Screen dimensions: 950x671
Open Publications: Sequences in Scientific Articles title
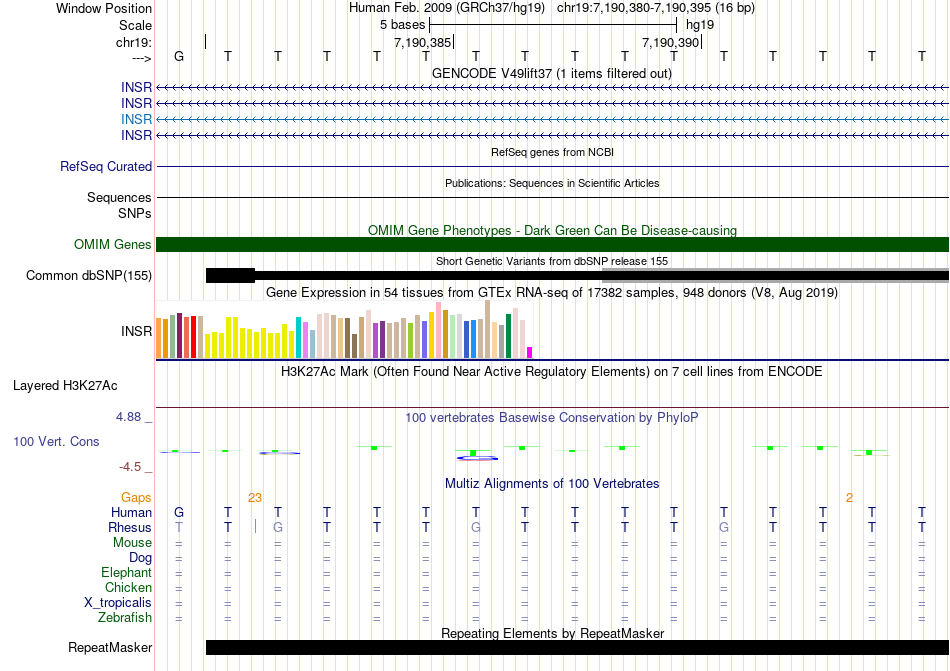coord(552,183)
